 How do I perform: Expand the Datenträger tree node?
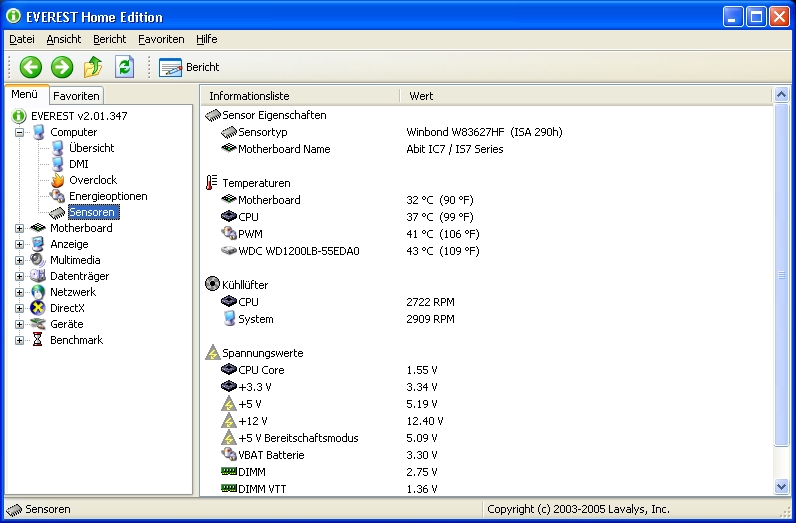click(19, 276)
